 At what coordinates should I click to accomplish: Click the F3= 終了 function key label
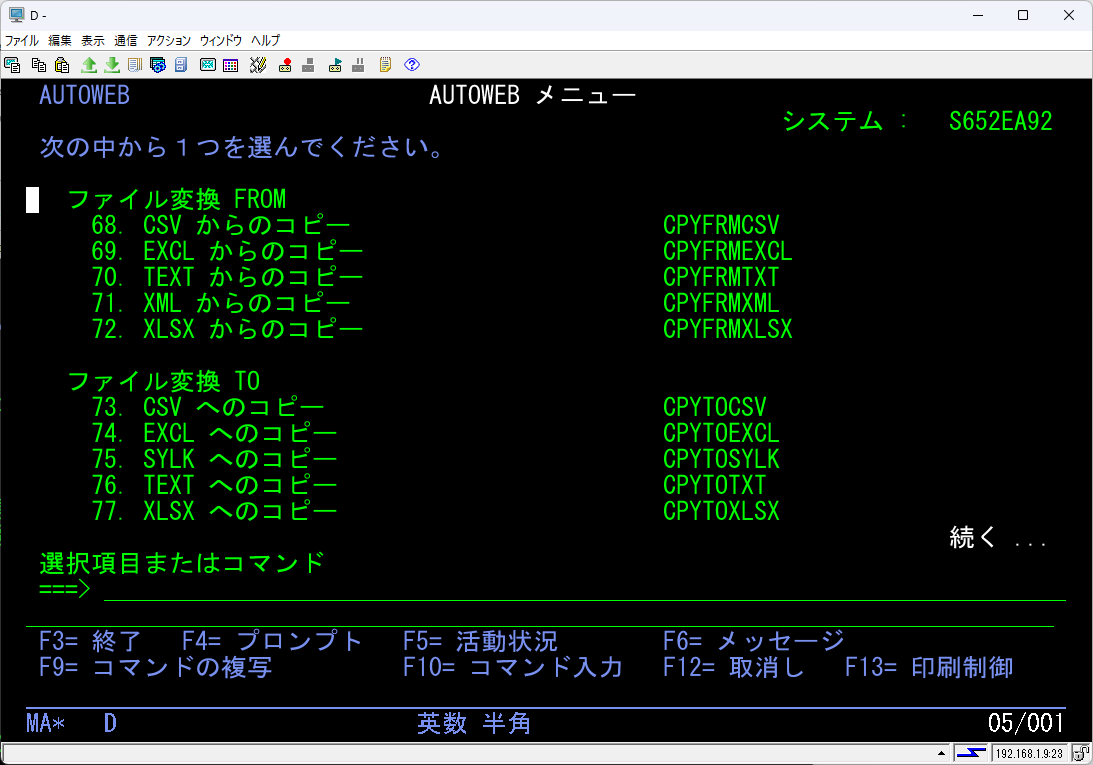[91, 641]
